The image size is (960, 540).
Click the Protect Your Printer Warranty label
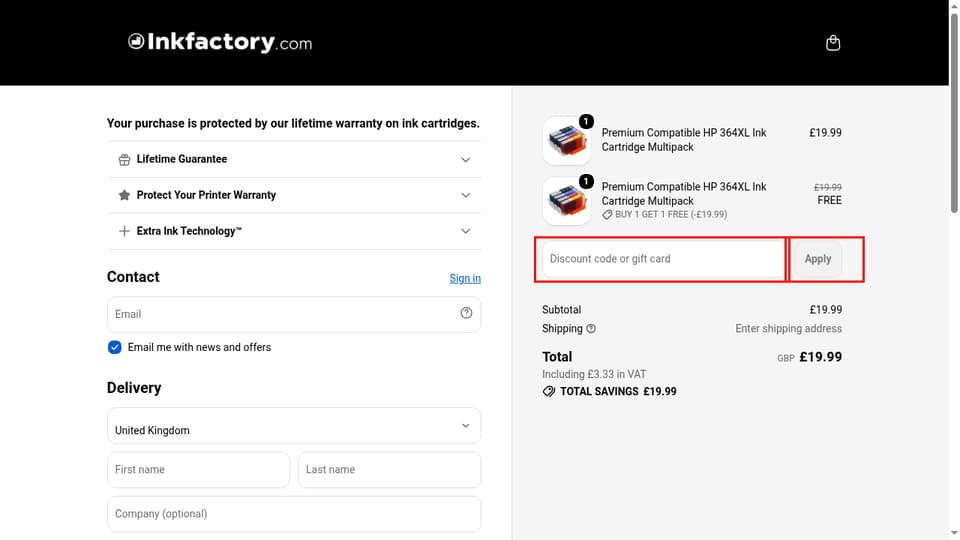(206, 195)
